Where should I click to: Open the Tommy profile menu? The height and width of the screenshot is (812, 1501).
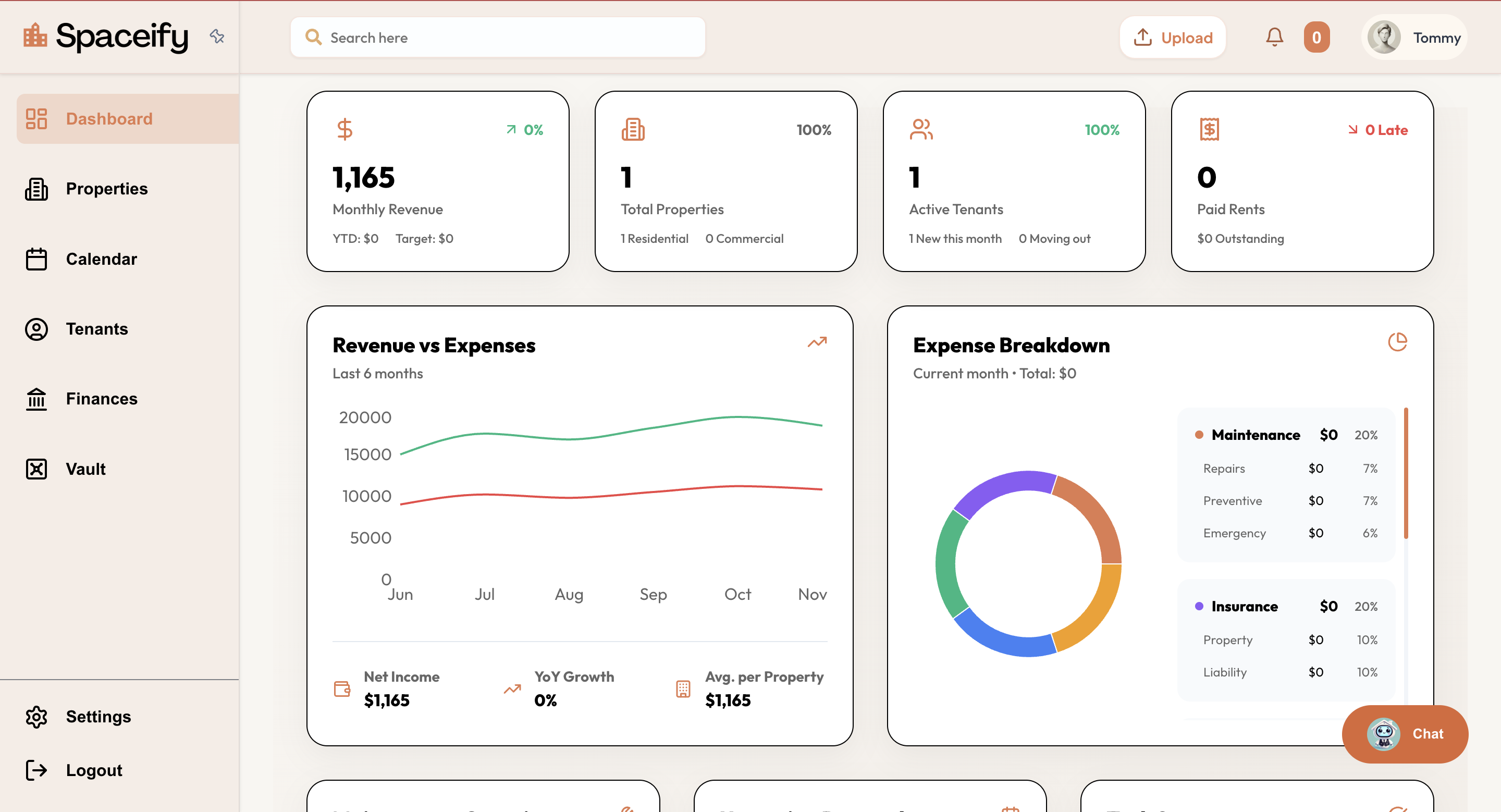1414,38
